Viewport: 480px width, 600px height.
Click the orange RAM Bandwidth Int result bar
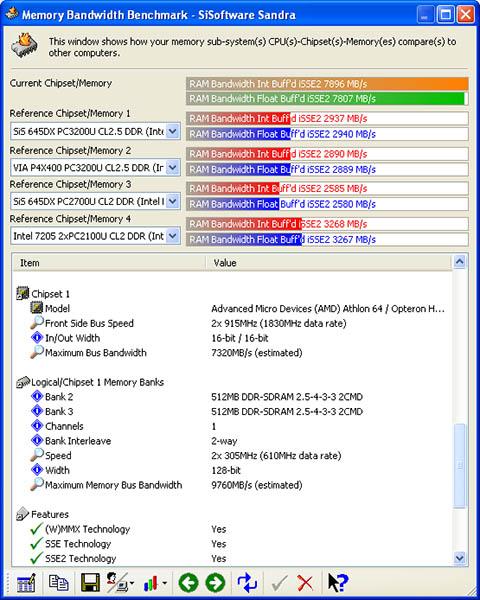click(x=327, y=84)
